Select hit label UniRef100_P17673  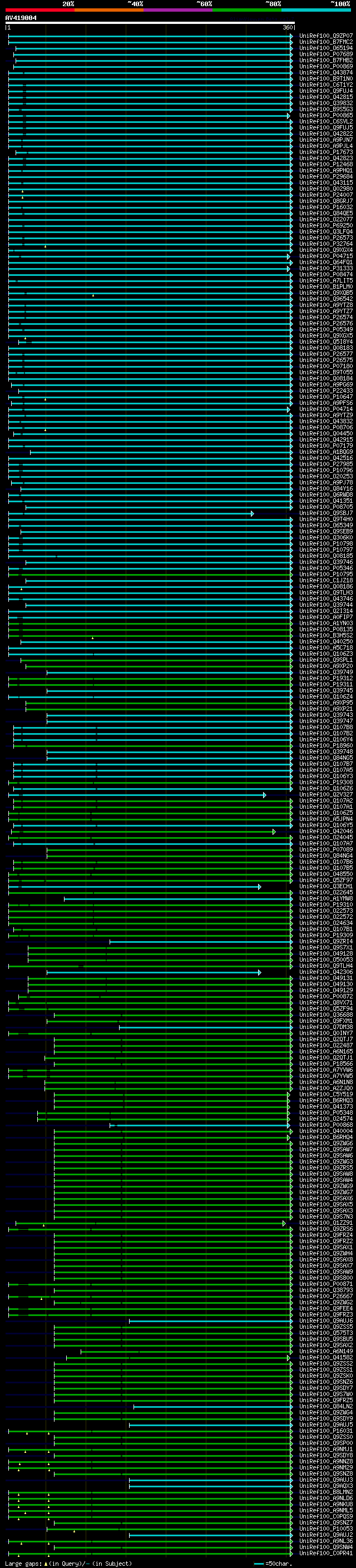(x=326, y=152)
